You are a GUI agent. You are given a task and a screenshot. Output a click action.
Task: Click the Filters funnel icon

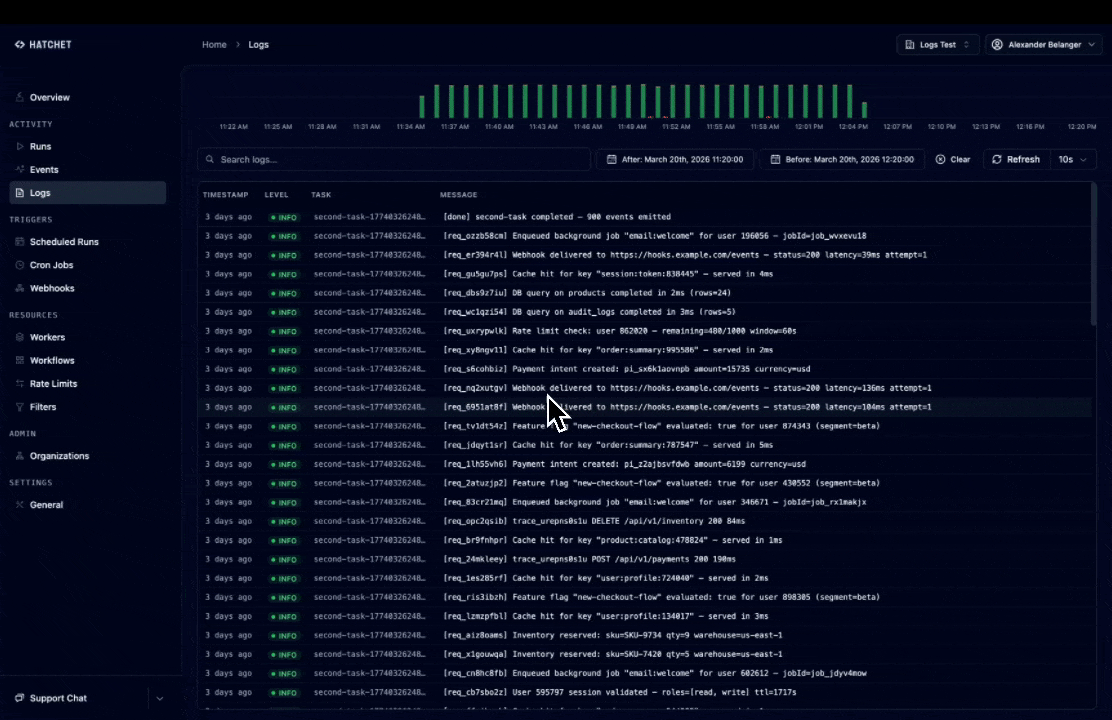coord(20,408)
